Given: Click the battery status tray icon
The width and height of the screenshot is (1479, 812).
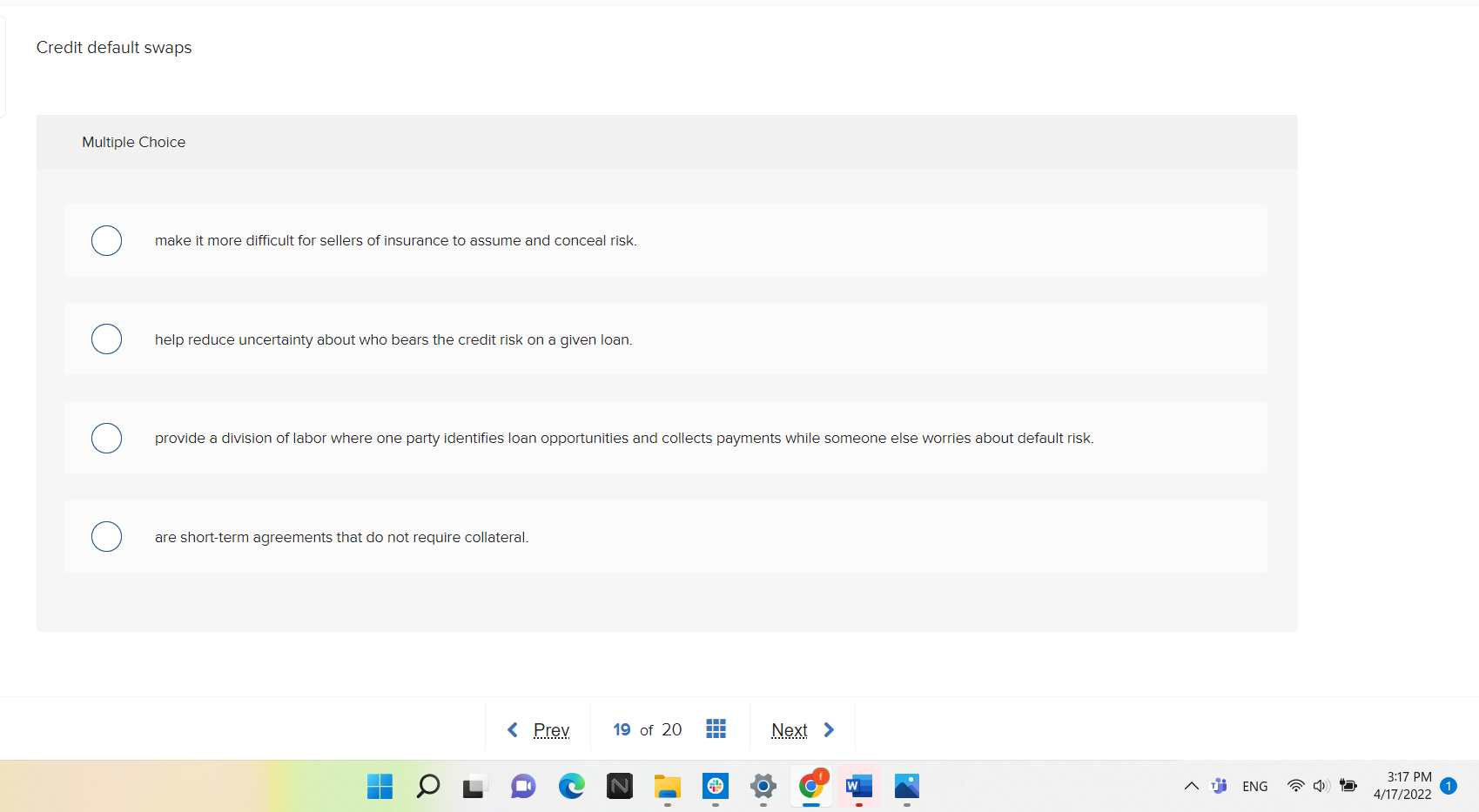Looking at the screenshot, I should (1348, 786).
